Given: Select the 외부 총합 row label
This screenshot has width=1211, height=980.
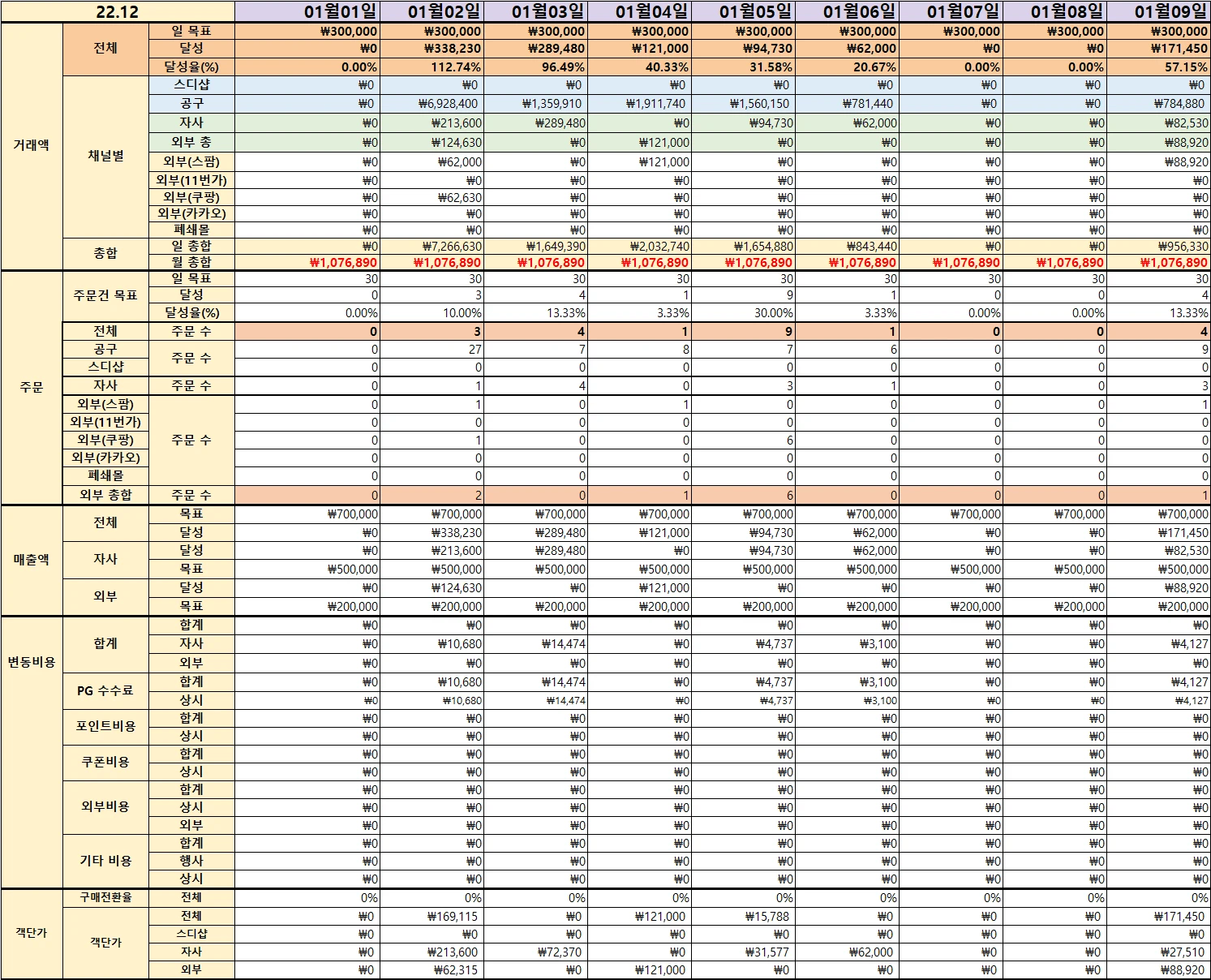Looking at the screenshot, I should coord(105,495).
